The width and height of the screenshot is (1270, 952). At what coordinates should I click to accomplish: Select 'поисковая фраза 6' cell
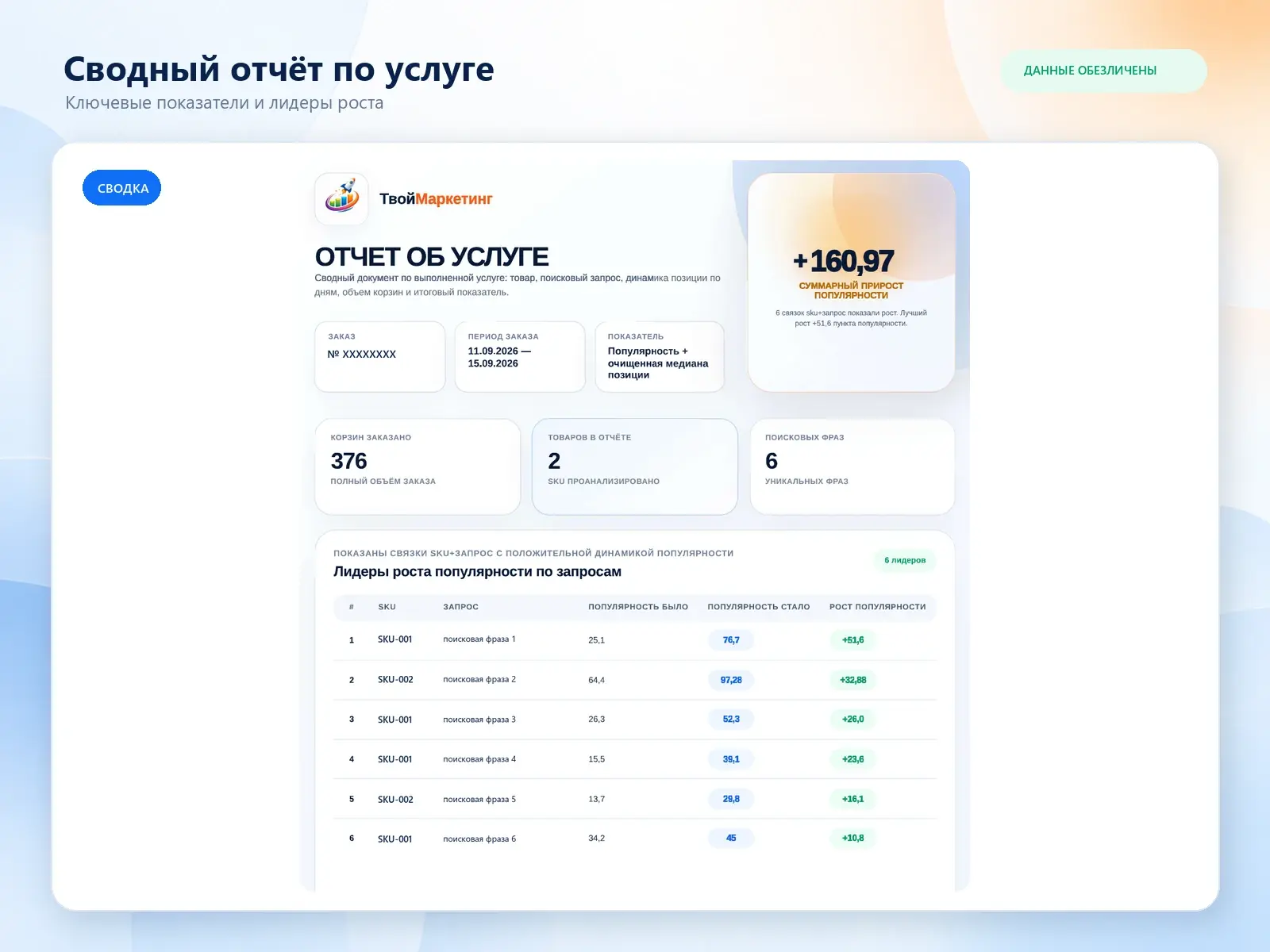click(479, 839)
